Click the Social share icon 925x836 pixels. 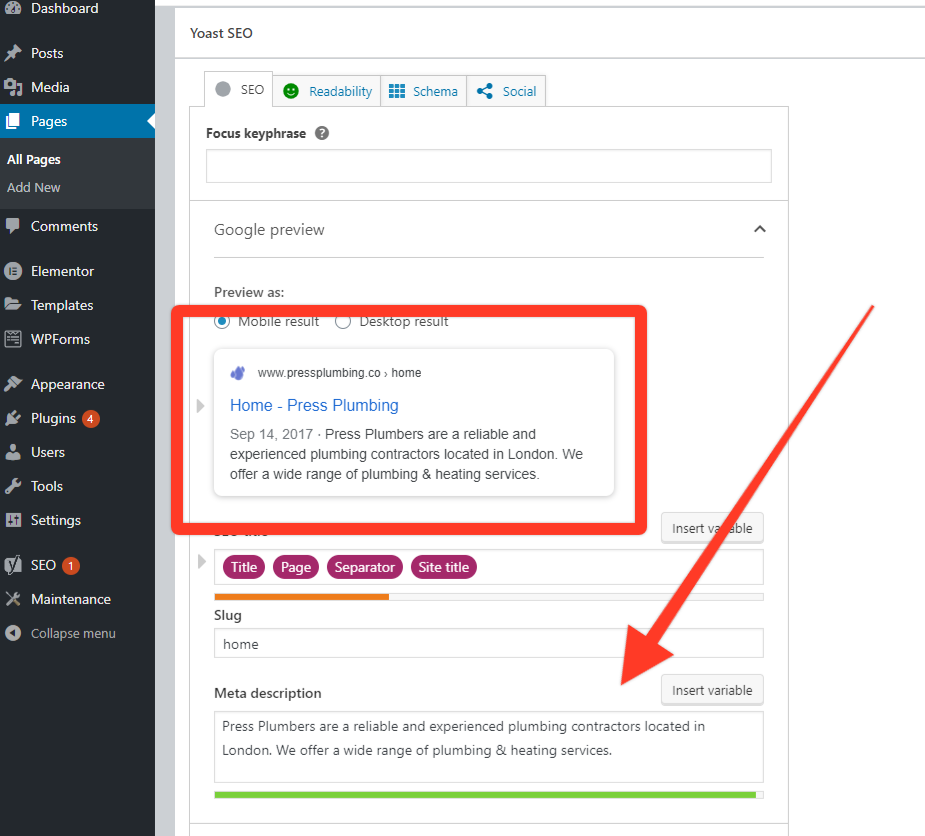(485, 91)
